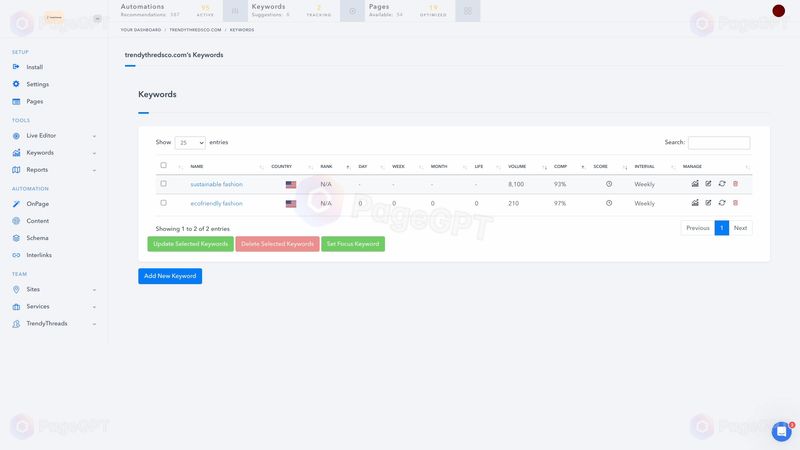Delete the ecofriendly fashion keyword via trash icon

pos(735,203)
